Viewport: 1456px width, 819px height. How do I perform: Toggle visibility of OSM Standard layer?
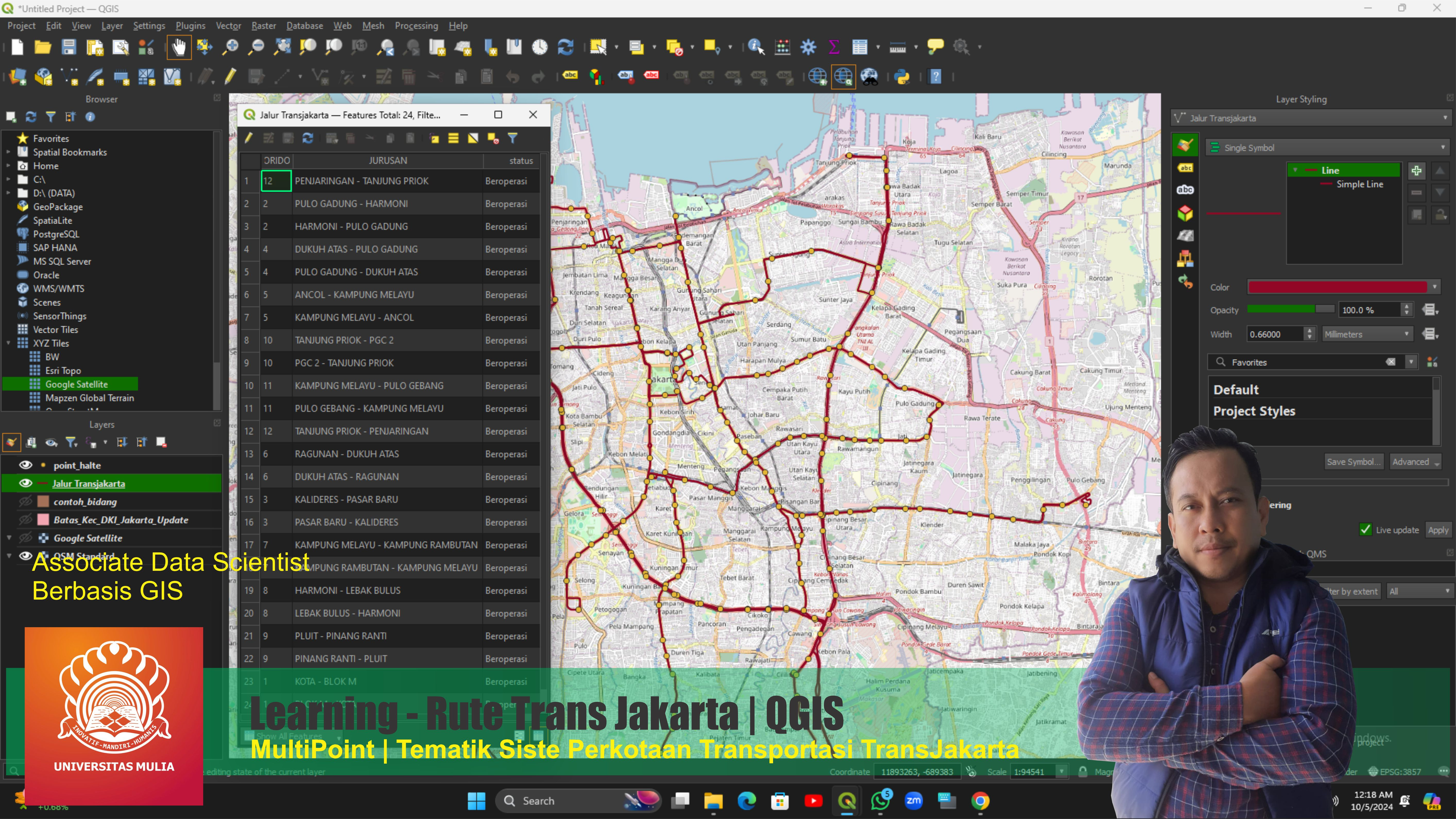(25, 556)
